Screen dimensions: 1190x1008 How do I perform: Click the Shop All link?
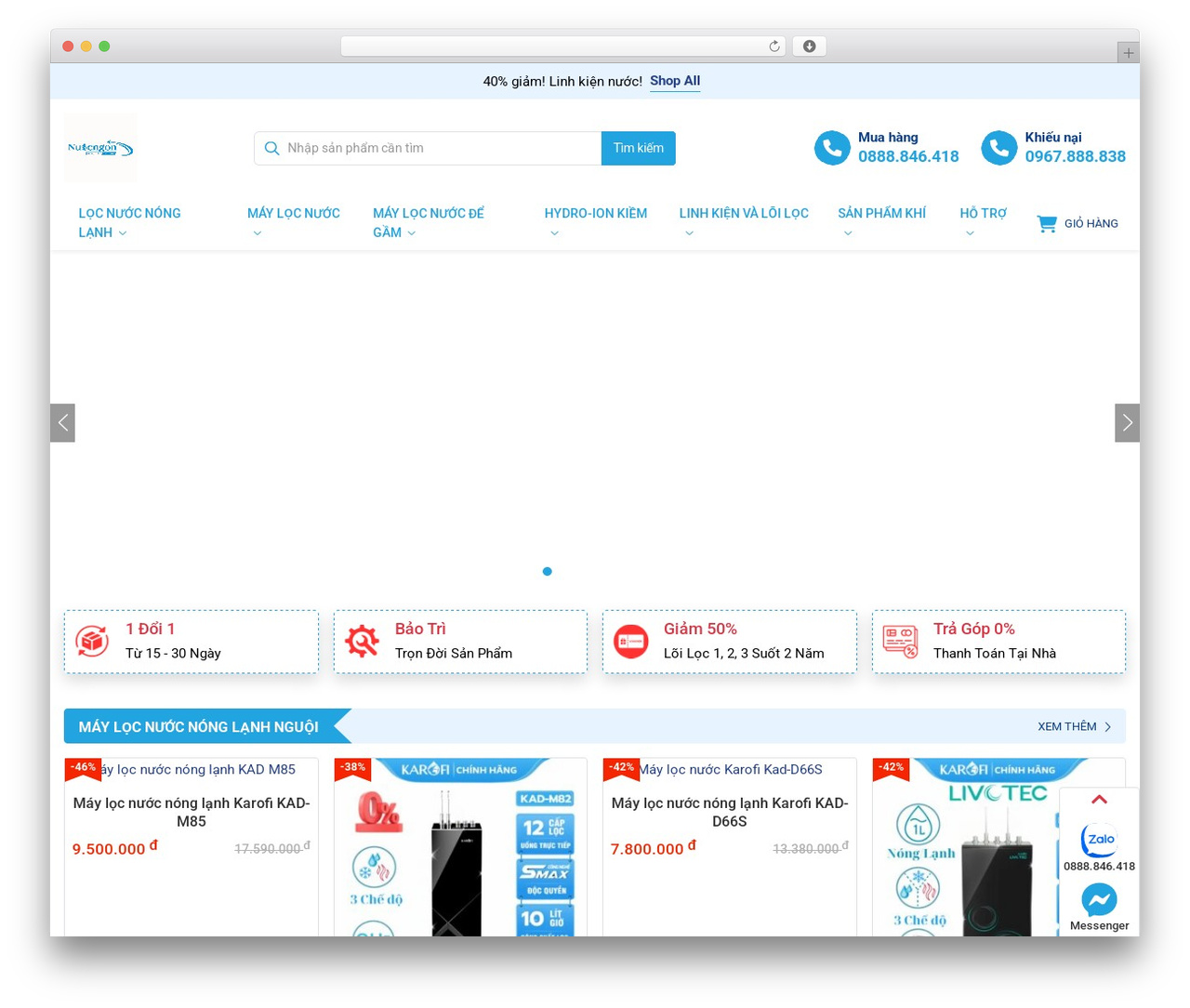tap(675, 81)
